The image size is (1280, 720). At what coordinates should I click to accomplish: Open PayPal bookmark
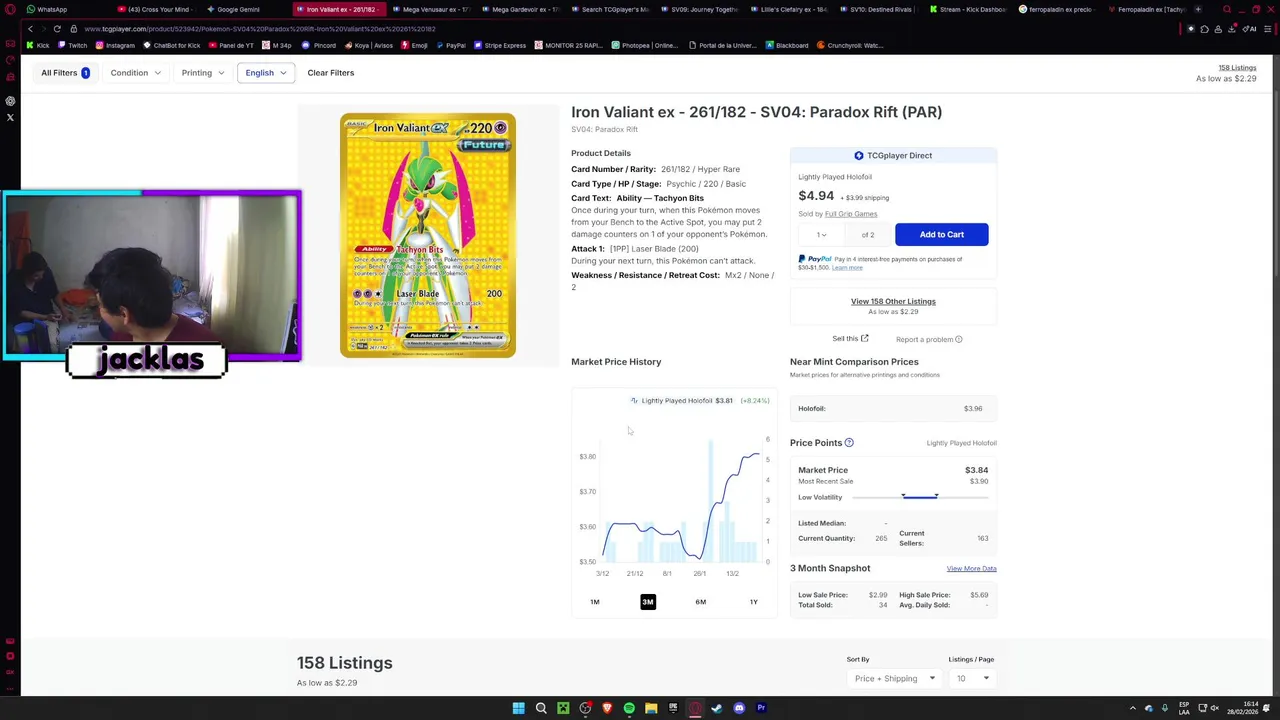coord(450,45)
